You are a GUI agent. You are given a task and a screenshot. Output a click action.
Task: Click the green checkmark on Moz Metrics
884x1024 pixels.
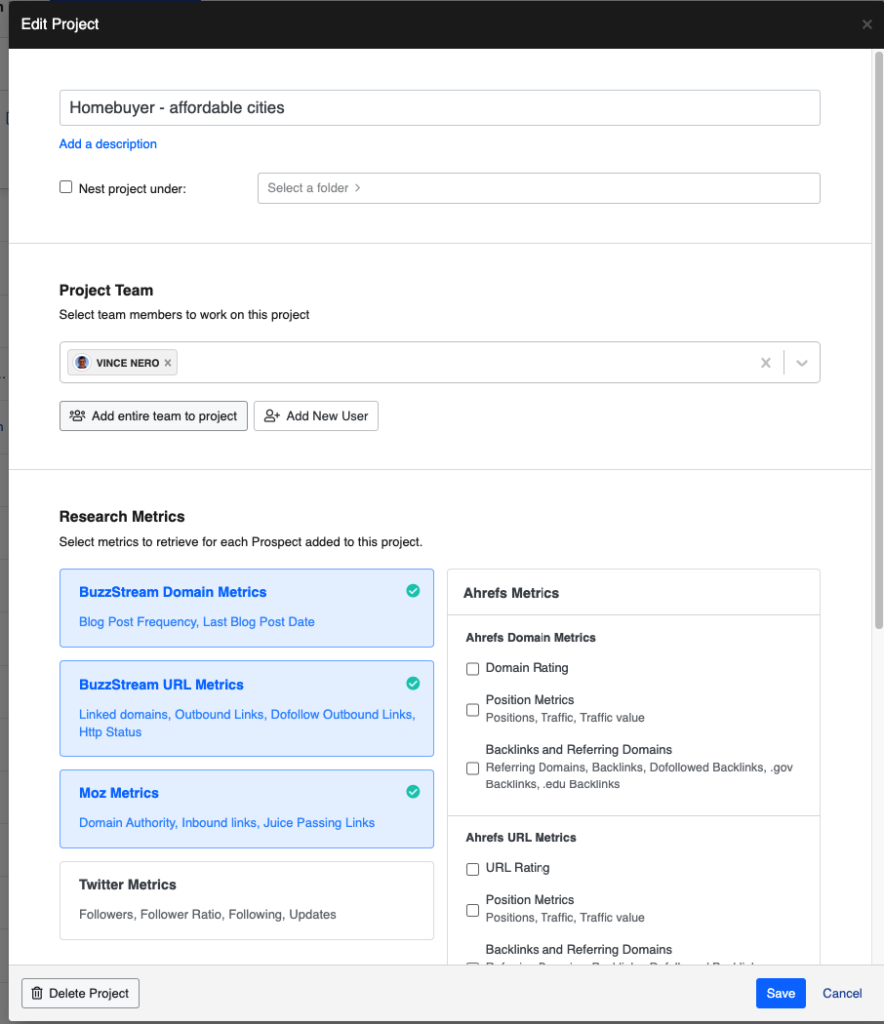413,791
